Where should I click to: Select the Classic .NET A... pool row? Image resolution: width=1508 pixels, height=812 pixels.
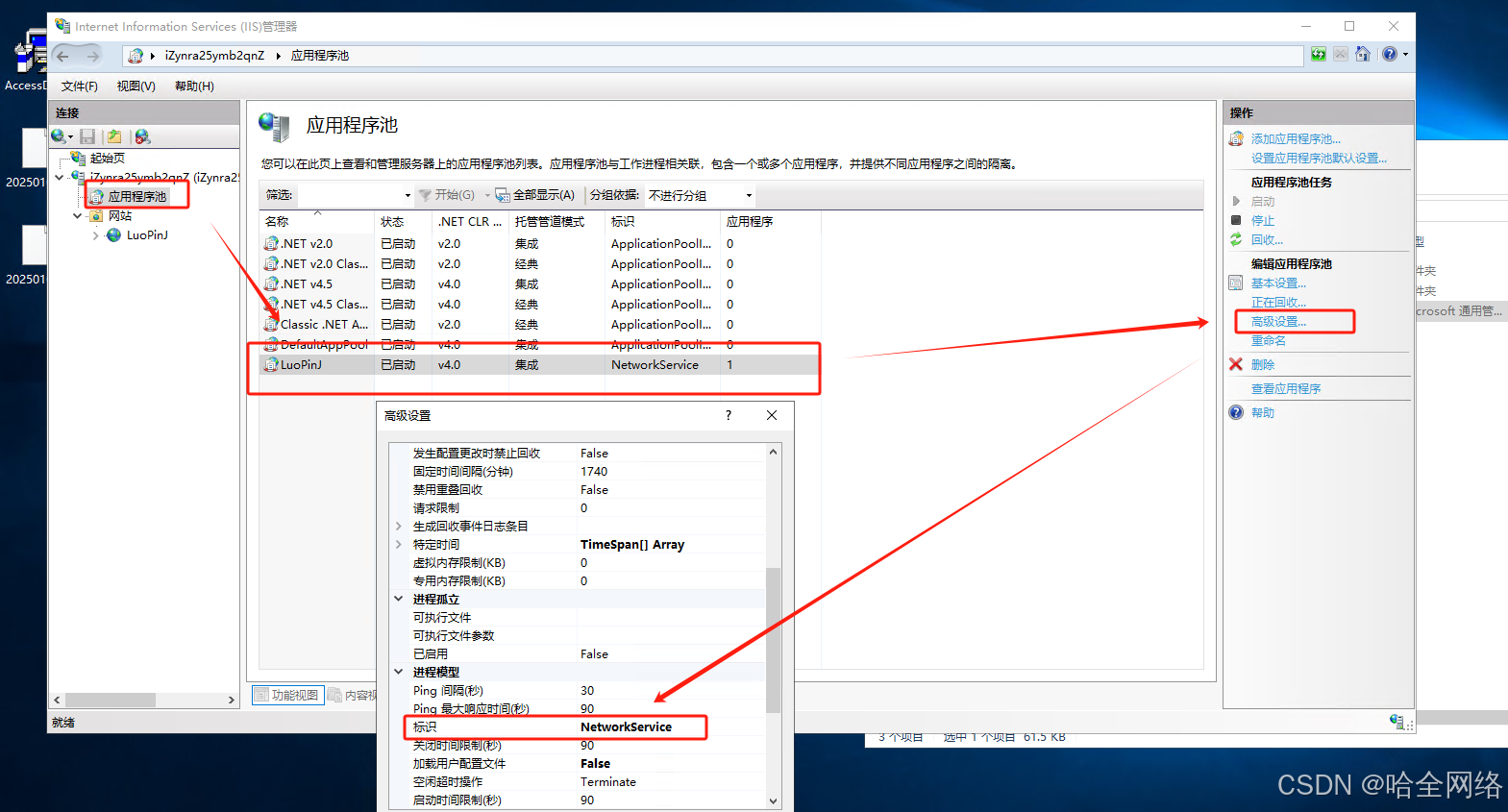click(x=539, y=325)
